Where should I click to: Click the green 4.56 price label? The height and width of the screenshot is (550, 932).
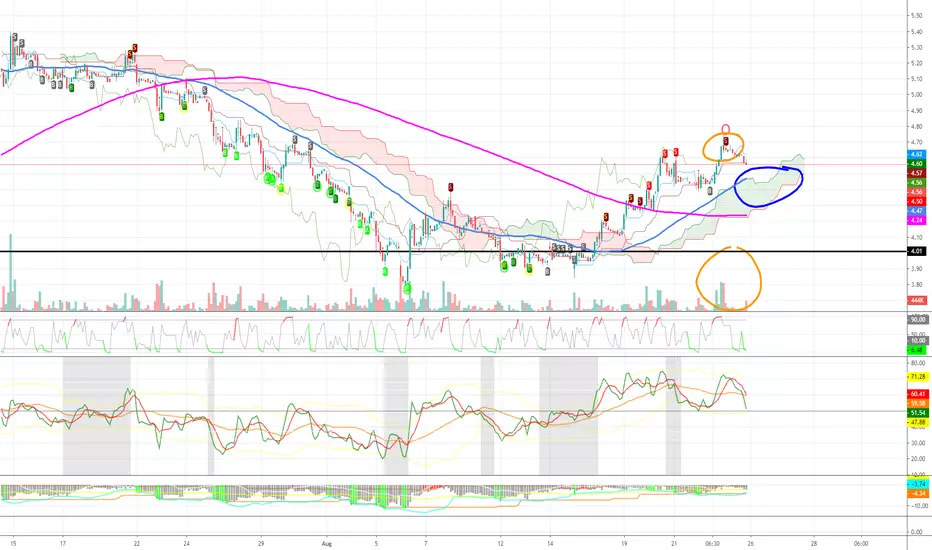[916, 183]
